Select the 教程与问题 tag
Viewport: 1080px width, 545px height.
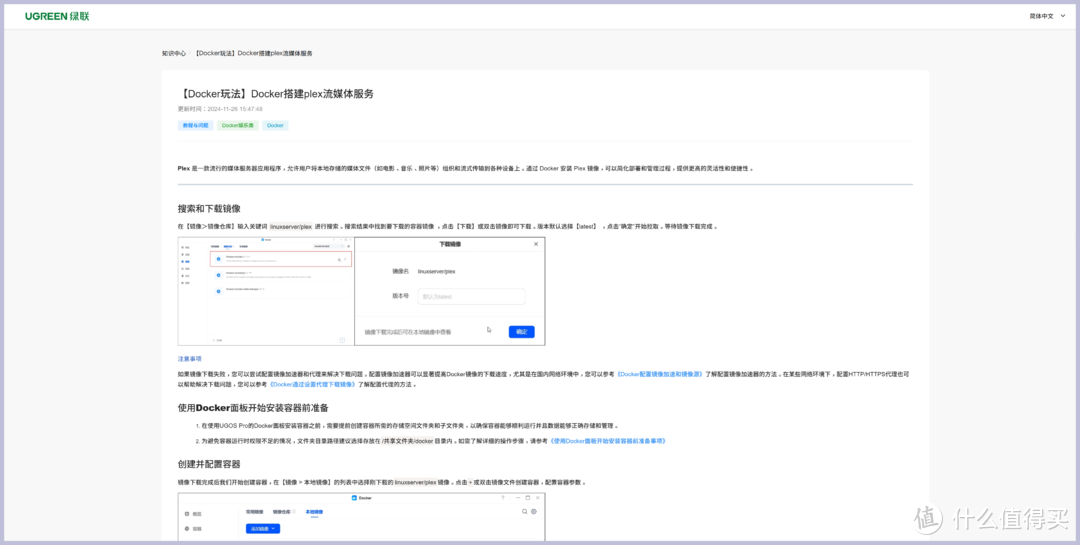click(x=194, y=125)
